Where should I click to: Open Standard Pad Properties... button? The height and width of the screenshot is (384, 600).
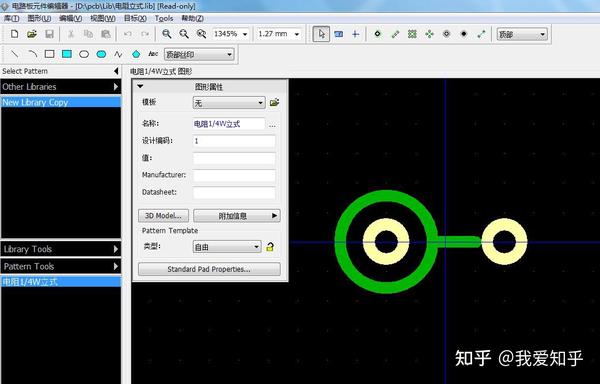click(209, 269)
